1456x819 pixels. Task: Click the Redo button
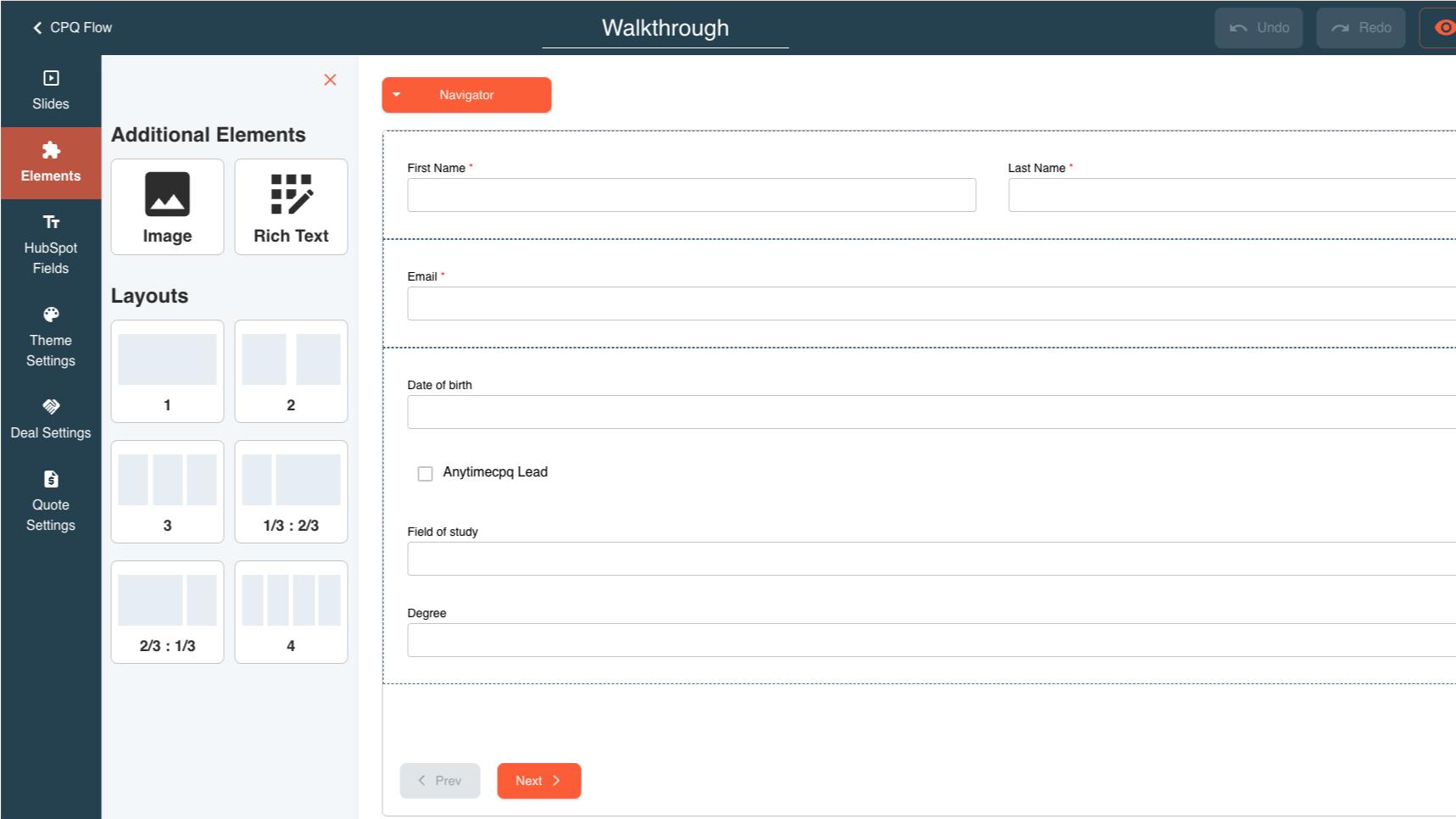(1360, 27)
